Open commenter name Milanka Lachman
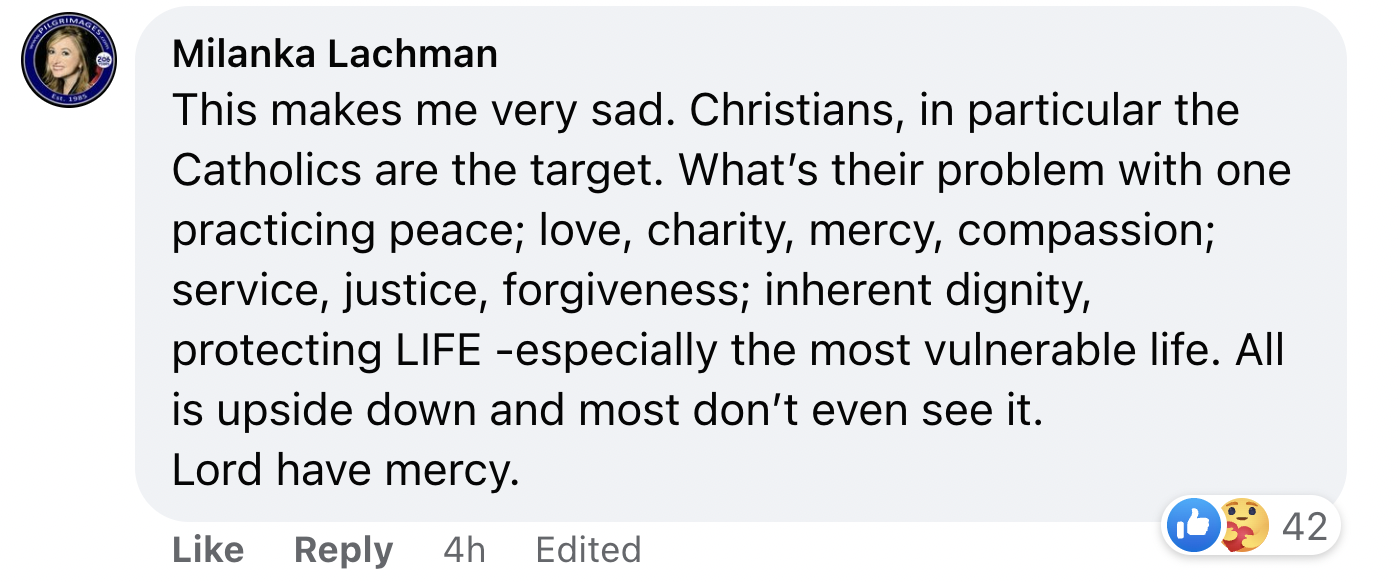Viewport: 1398px width, 582px height. tap(335, 54)
